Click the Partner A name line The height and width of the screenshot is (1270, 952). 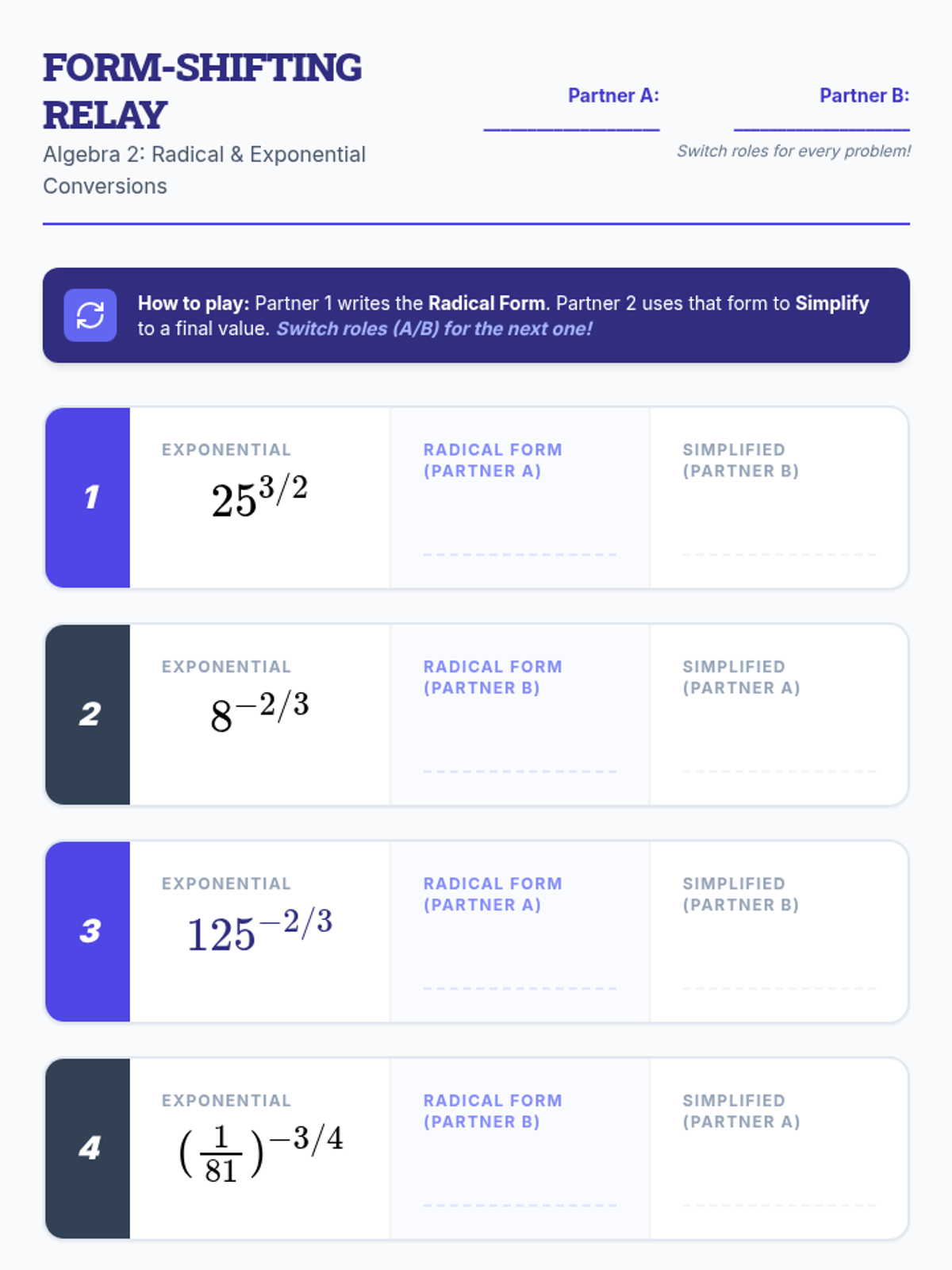pos(571,129)
